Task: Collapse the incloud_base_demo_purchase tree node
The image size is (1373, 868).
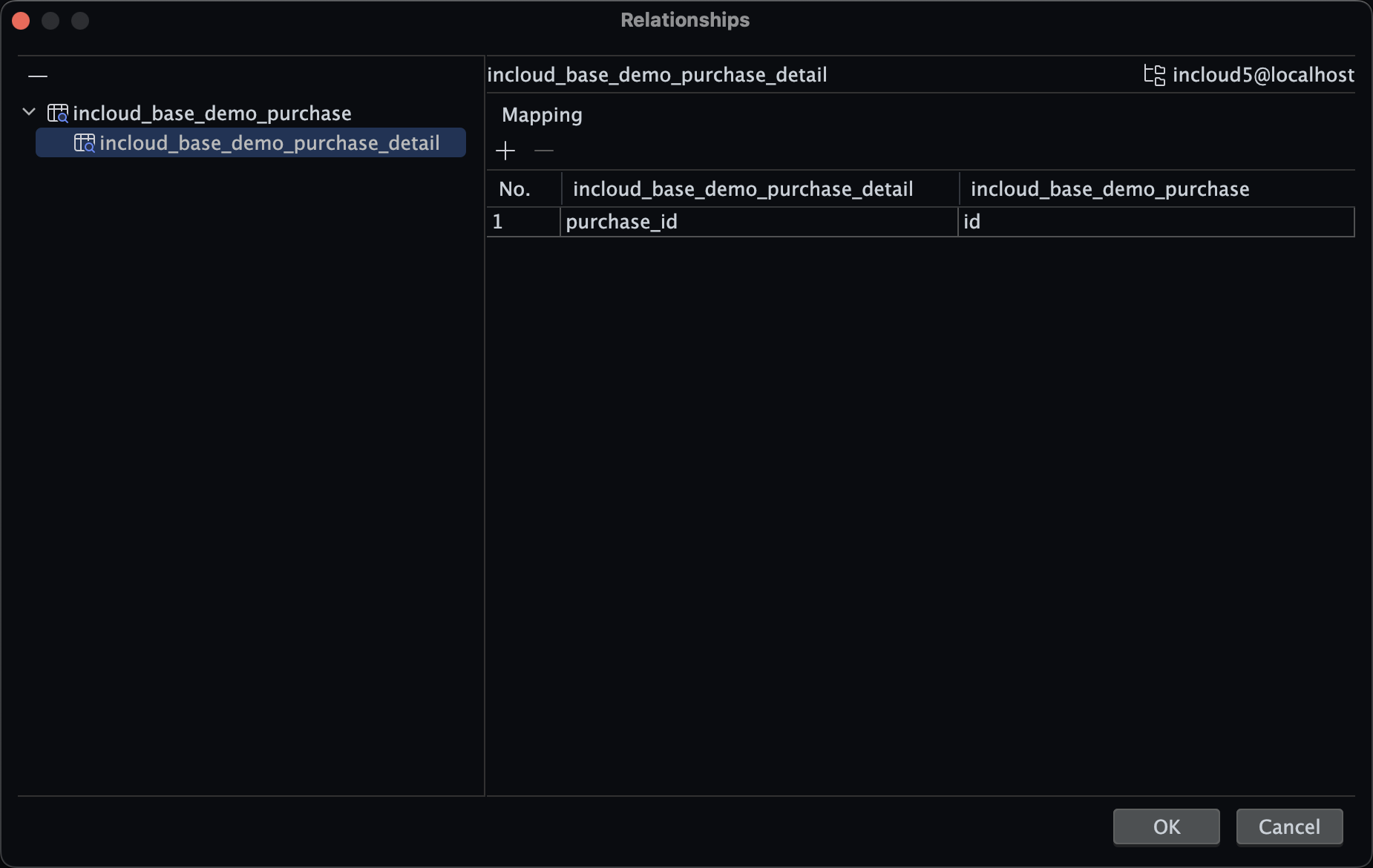Action: pyautogui.click(x=29, y=113)
